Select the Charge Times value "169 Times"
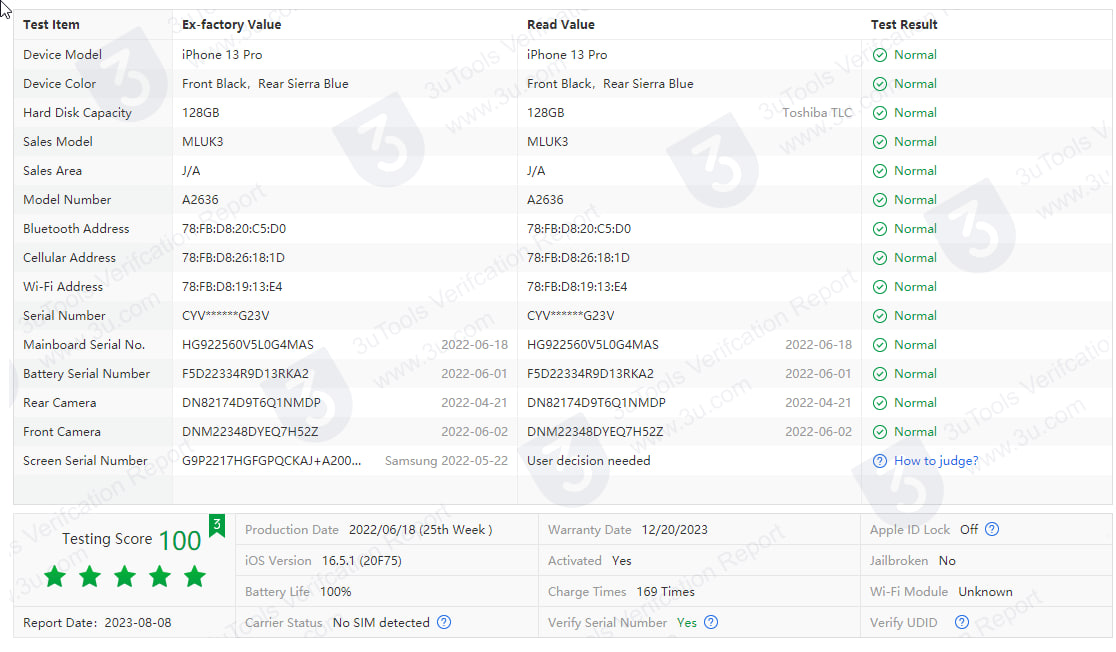 [x=665, y=591]
